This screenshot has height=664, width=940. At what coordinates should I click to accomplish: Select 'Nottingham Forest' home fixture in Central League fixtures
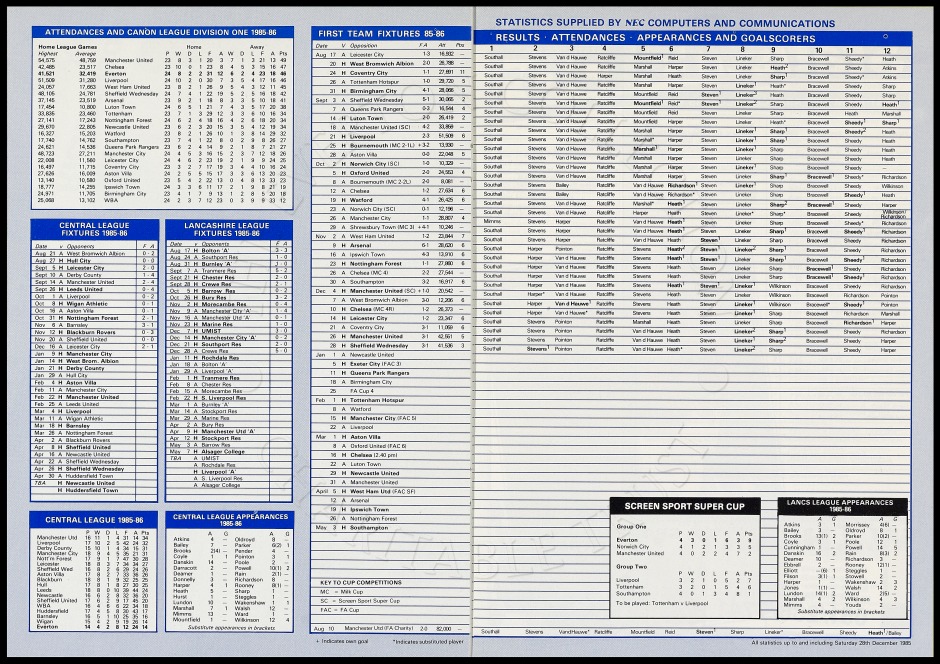point(92,318)
